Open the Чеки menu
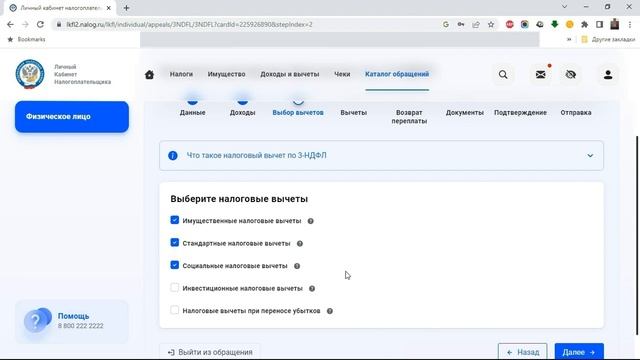The image size is (640, 360). pos(342,74)
